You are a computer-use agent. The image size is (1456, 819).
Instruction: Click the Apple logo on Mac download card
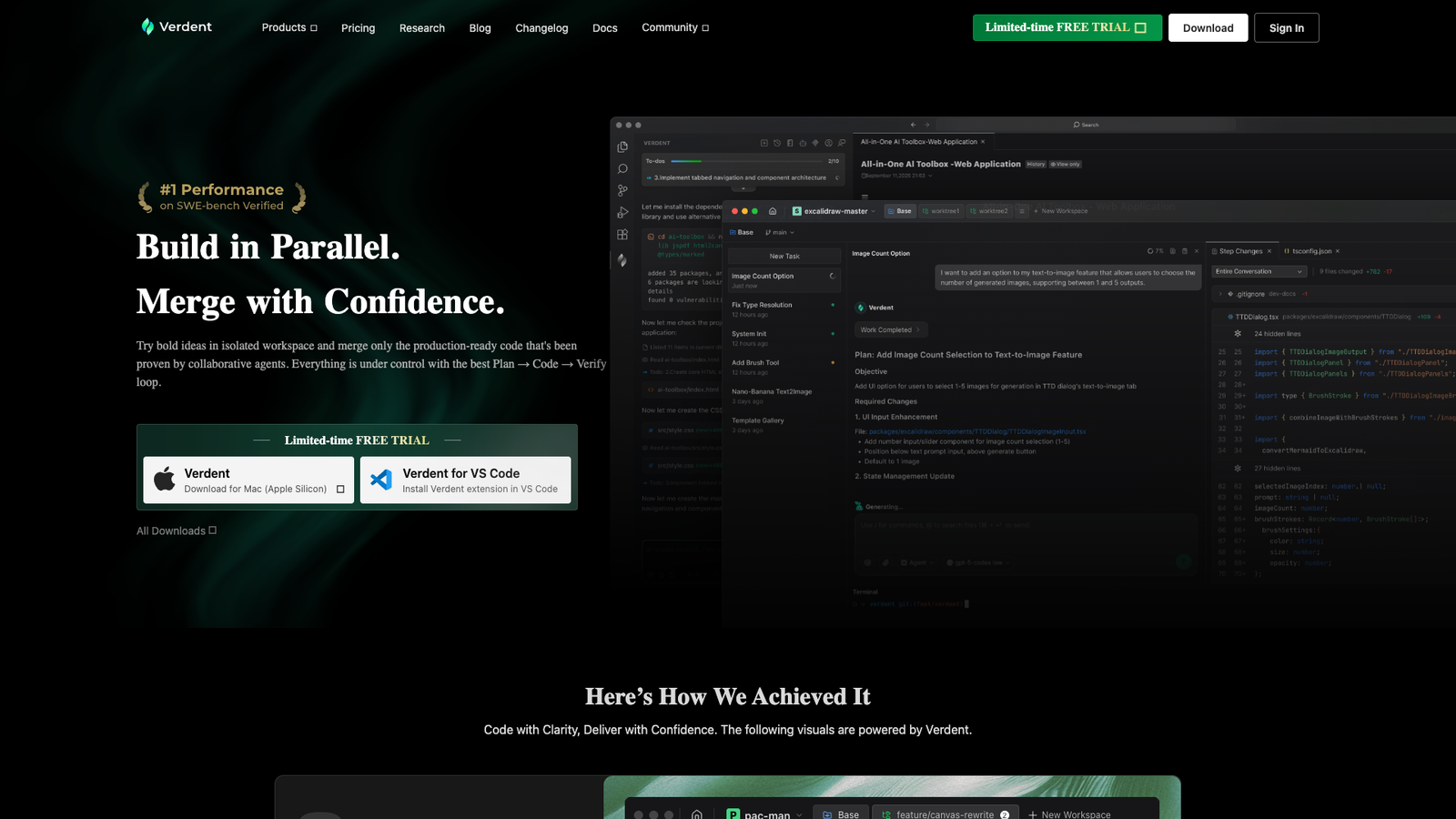165,480
